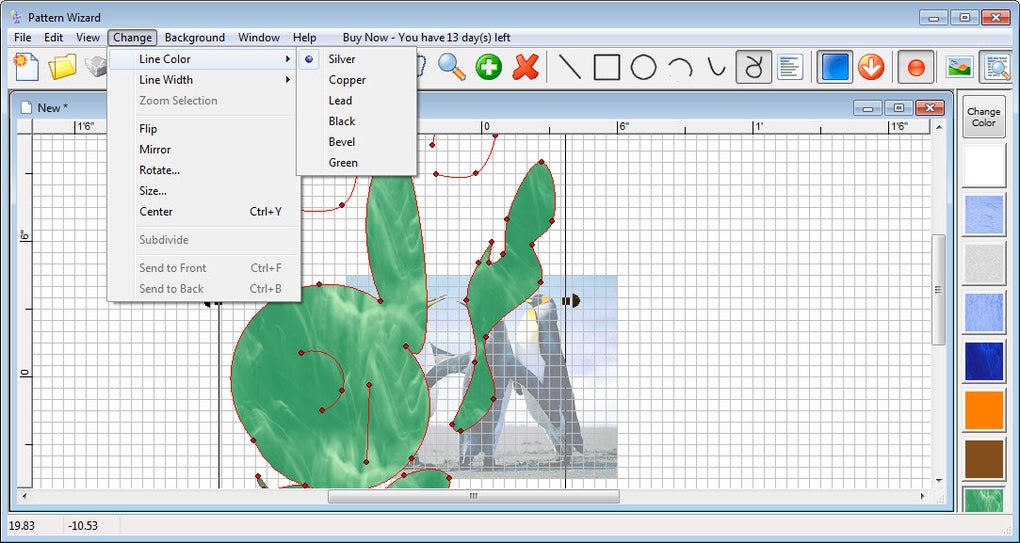1020x543 pixels.
Task: Select Mirror from Change menu
Action: [203, 150]
